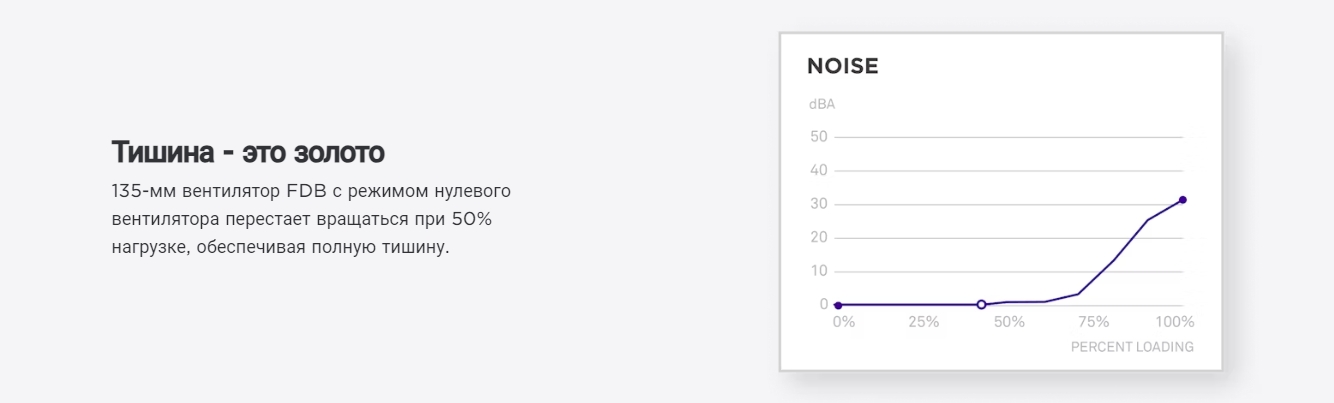Select the 10 value on the dBA axis
The image size is (1334, 403).
[x=819, y=271]
